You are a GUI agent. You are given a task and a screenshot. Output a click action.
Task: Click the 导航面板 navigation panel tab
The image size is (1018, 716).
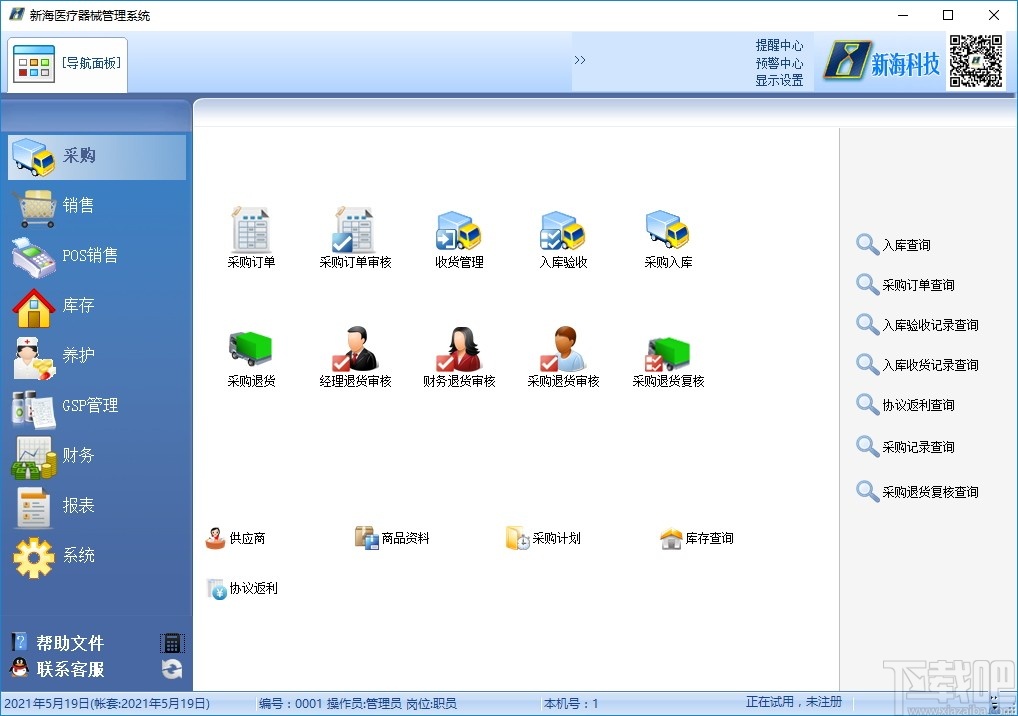tap(68, 64)
